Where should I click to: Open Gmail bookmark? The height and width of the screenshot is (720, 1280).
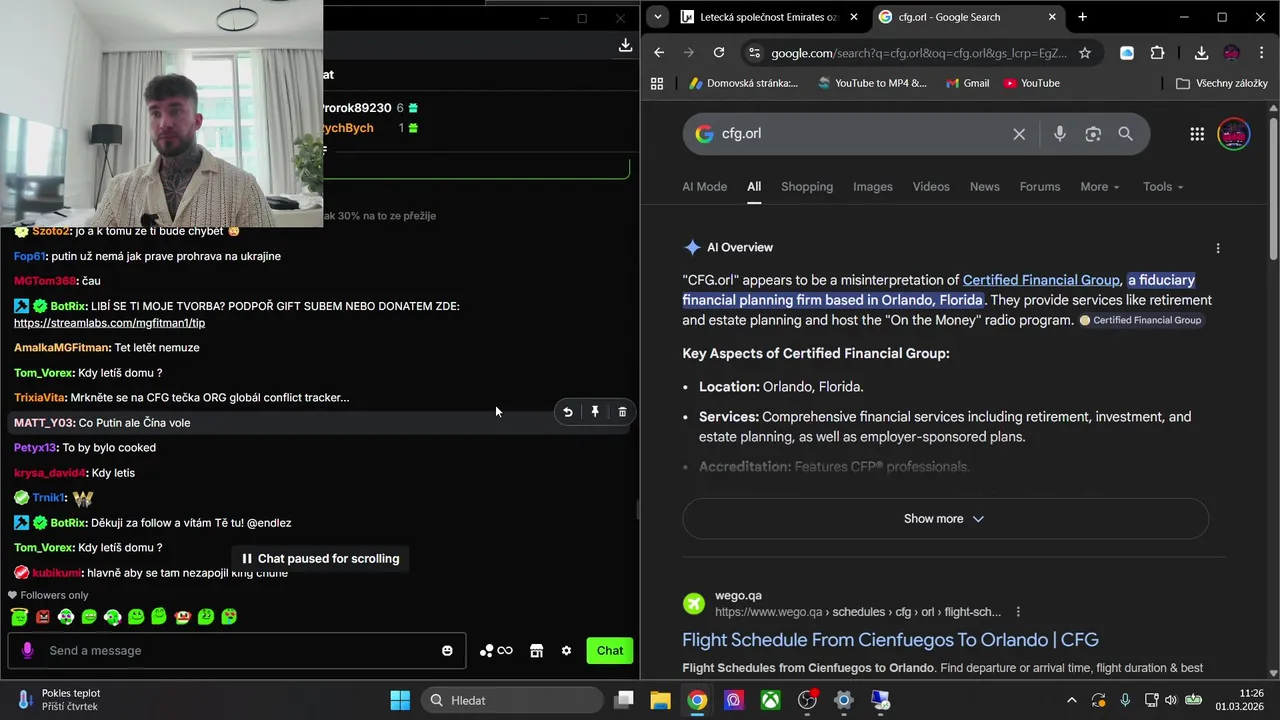pyautogui.click(x=968, y=83)
